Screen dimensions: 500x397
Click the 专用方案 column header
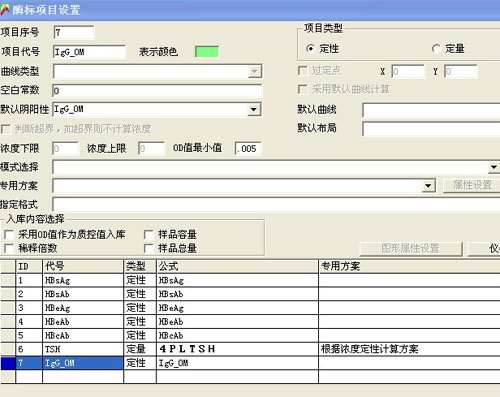point(409,266)
